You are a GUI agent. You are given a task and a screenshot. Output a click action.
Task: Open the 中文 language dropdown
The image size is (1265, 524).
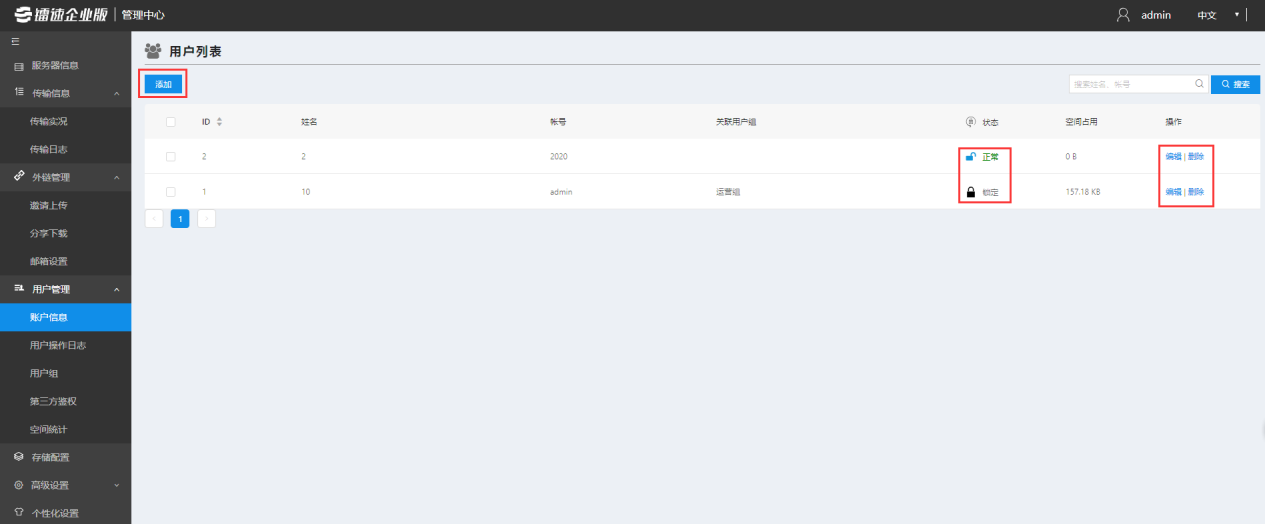[x=1217, y=15]
